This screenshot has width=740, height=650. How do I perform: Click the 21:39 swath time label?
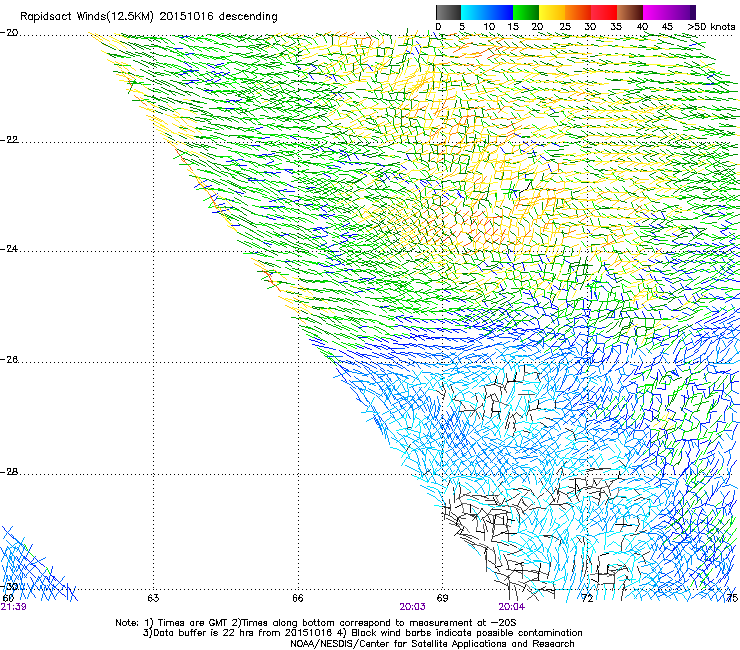coord(14,607)
